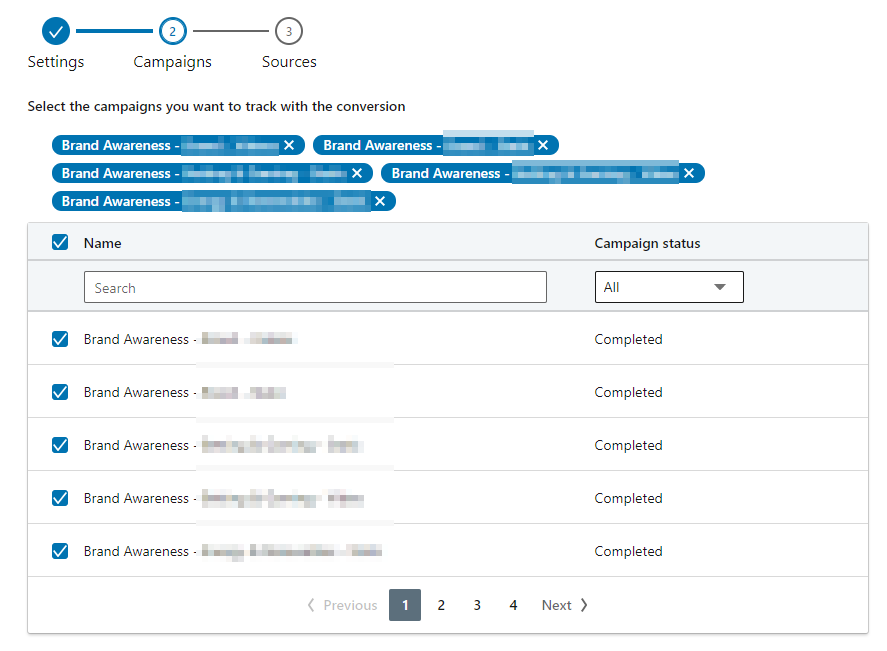Click the Settings step label
The width and height of the screenshot is (887, 651).
coord(55,62)
